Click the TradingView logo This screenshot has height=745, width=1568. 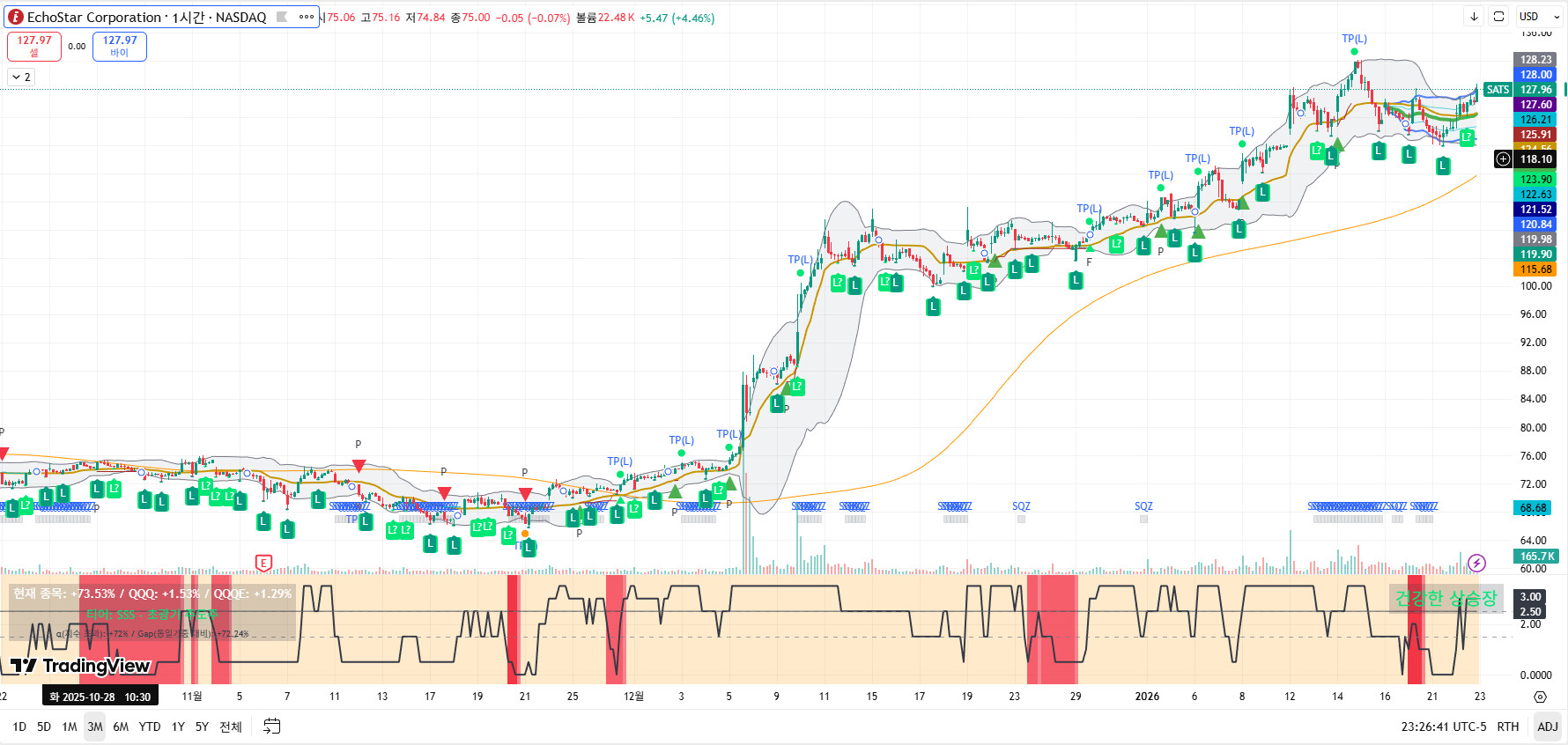click(x=80, y=666)
